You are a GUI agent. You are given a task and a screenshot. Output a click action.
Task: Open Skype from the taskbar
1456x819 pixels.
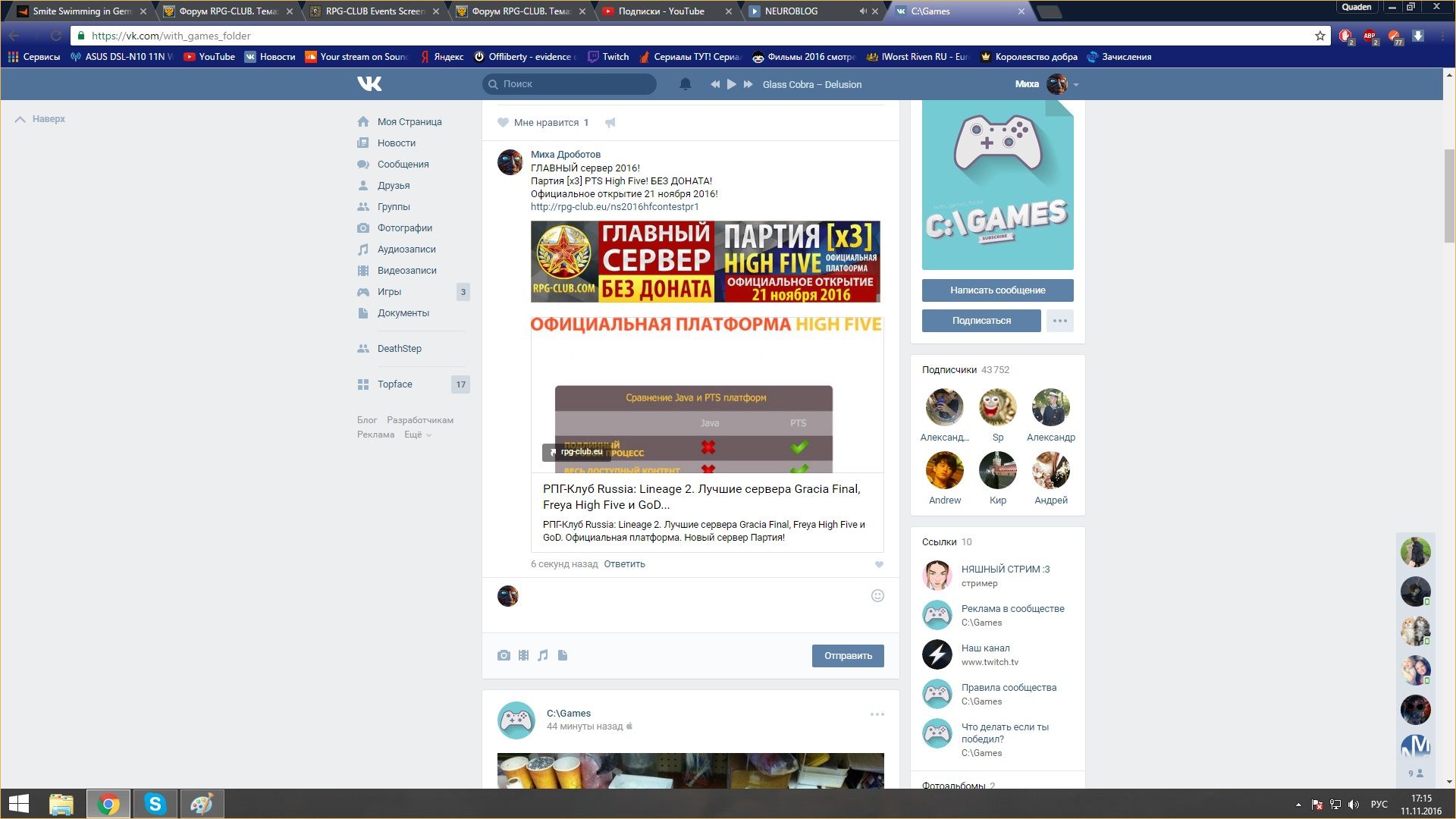coord(155,804)
